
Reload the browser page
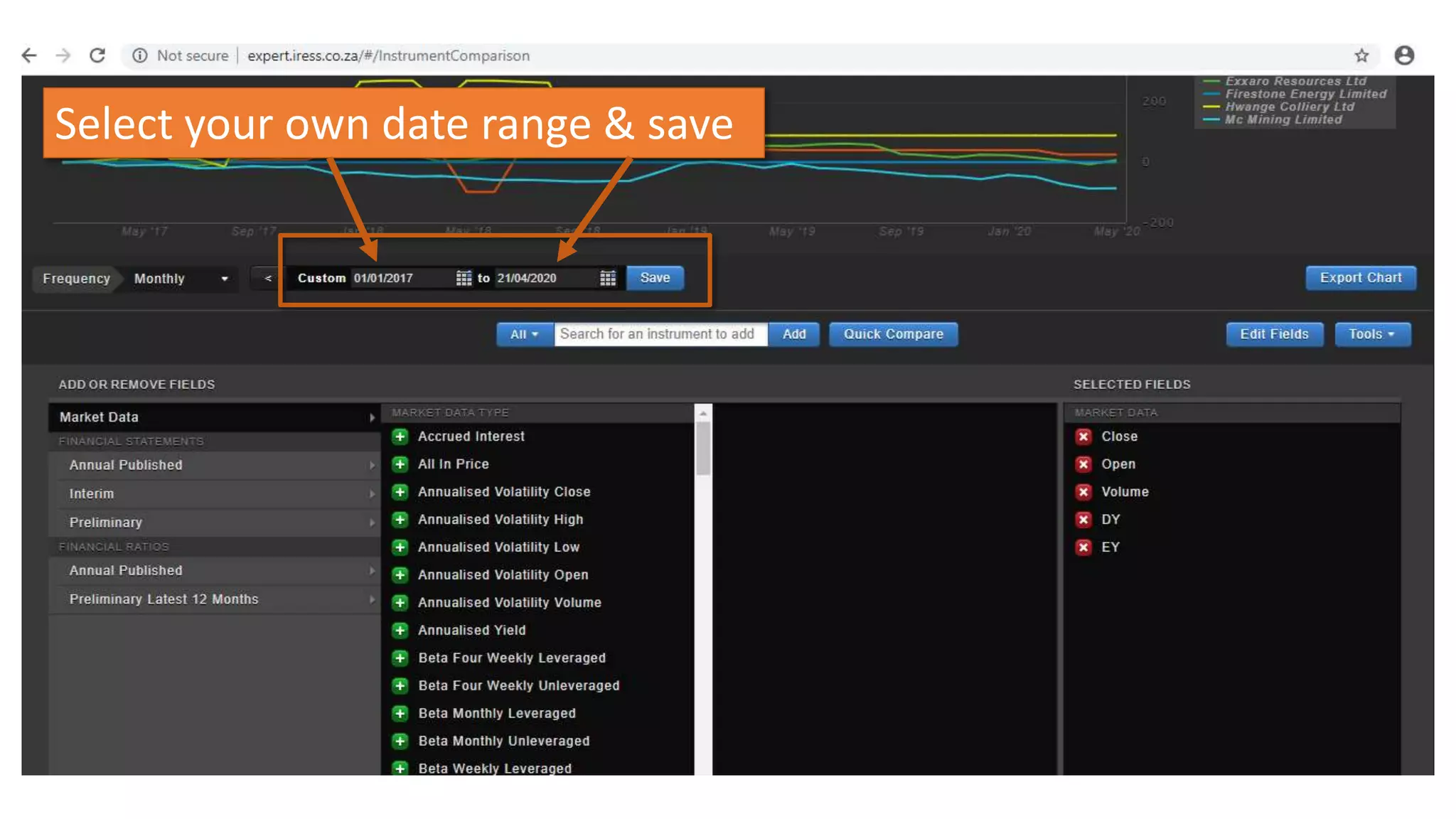click(x=97, y=55)
